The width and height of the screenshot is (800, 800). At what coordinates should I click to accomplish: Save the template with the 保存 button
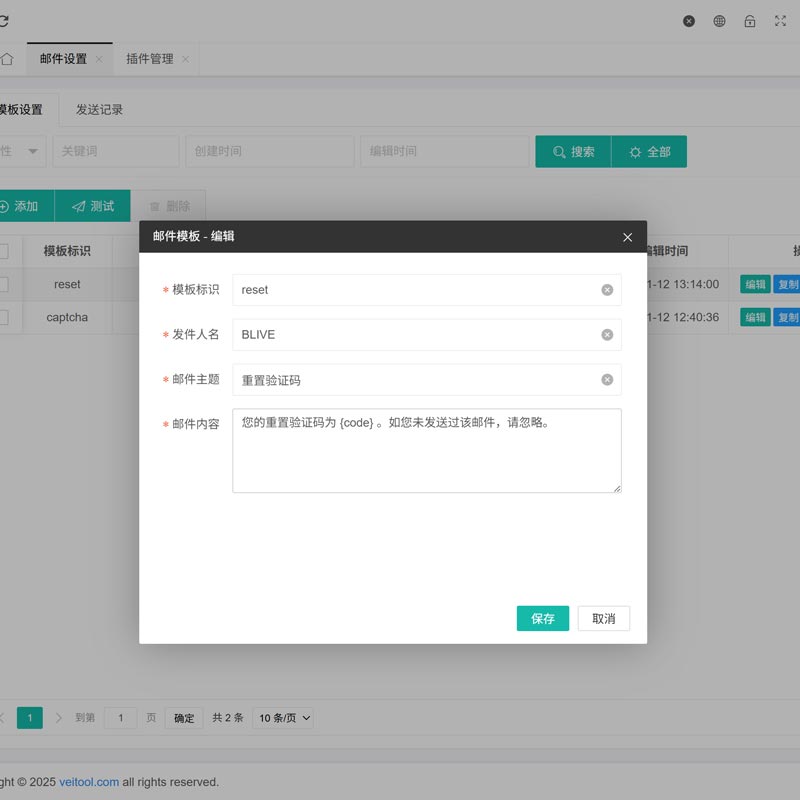(x=542, y=618)
